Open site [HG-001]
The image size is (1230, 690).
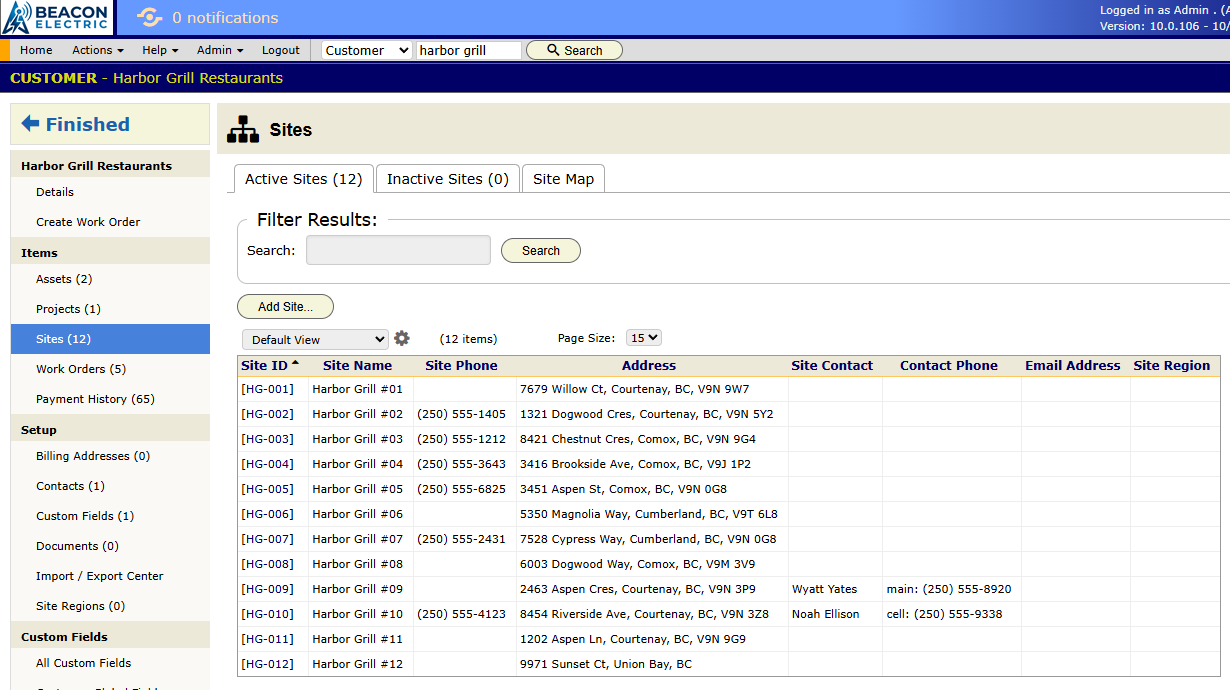click(268, 389)
